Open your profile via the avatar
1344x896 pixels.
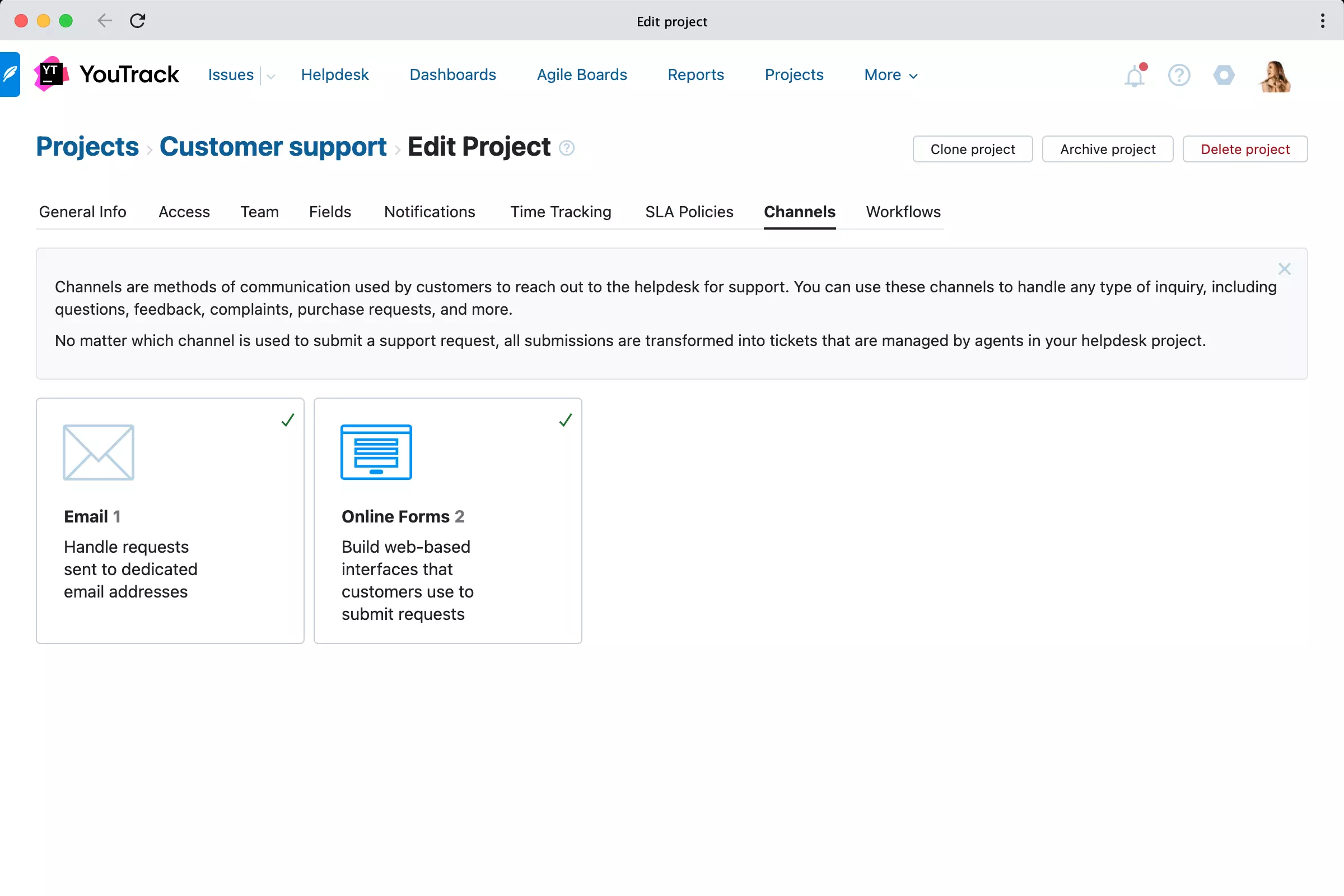point(1276,76)
